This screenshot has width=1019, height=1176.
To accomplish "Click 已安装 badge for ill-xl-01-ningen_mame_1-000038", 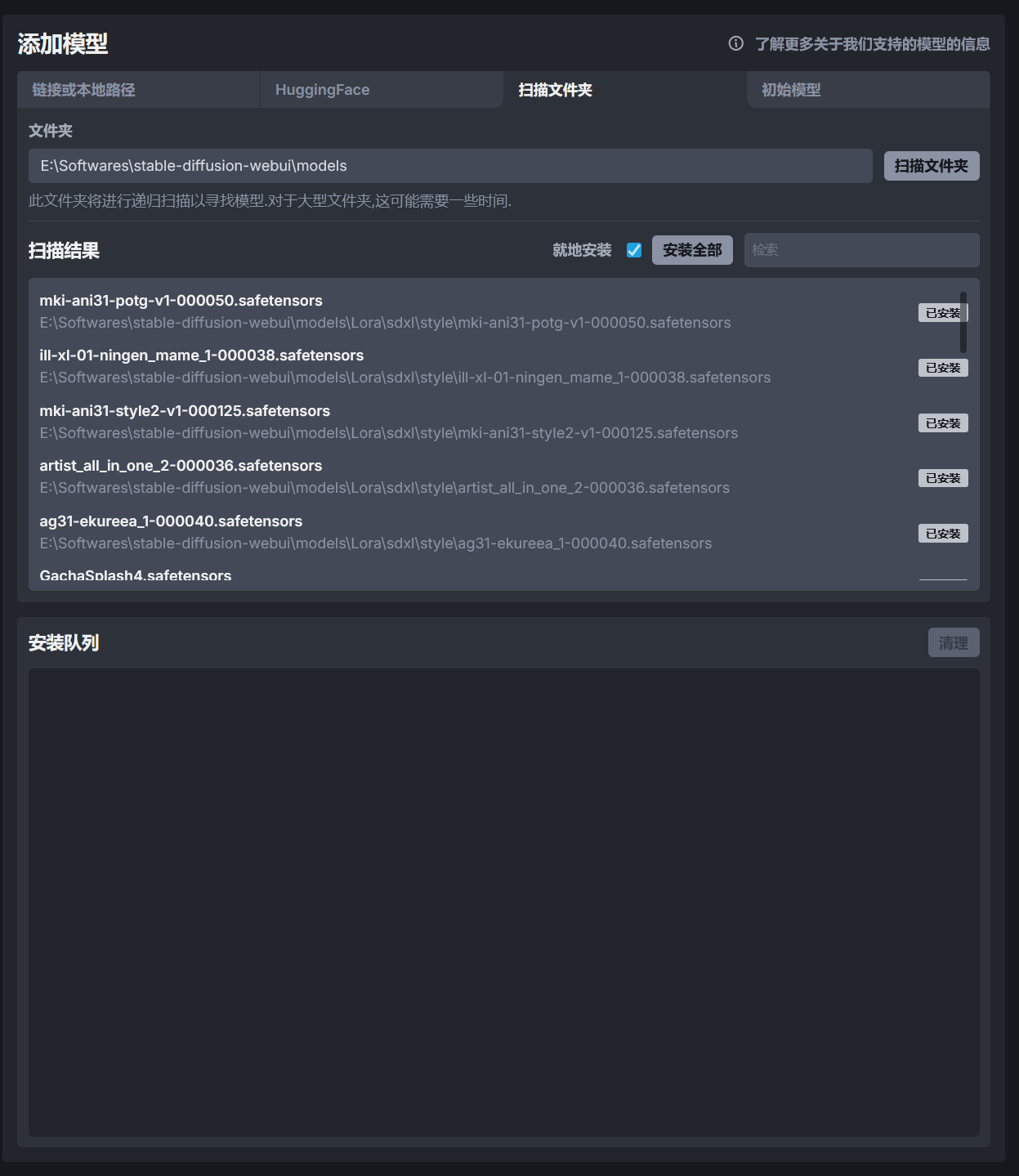I will 943,368.
